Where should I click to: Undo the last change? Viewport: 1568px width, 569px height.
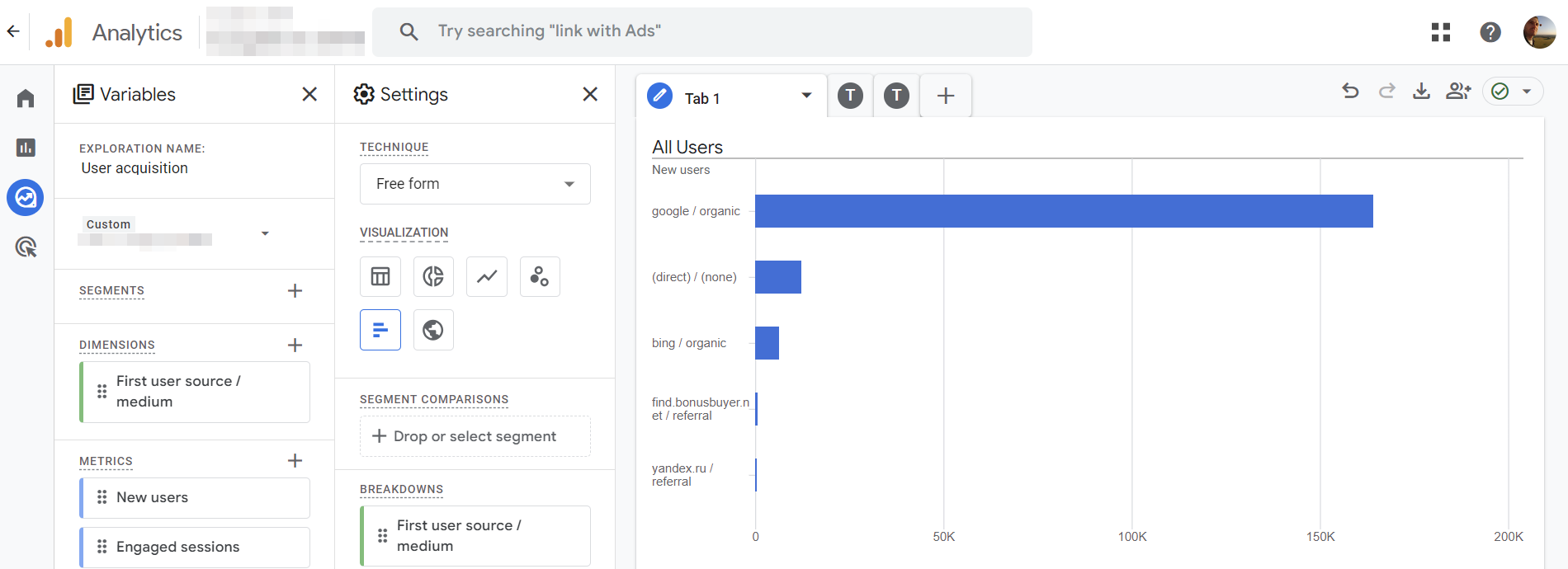tap(1350, 91)
